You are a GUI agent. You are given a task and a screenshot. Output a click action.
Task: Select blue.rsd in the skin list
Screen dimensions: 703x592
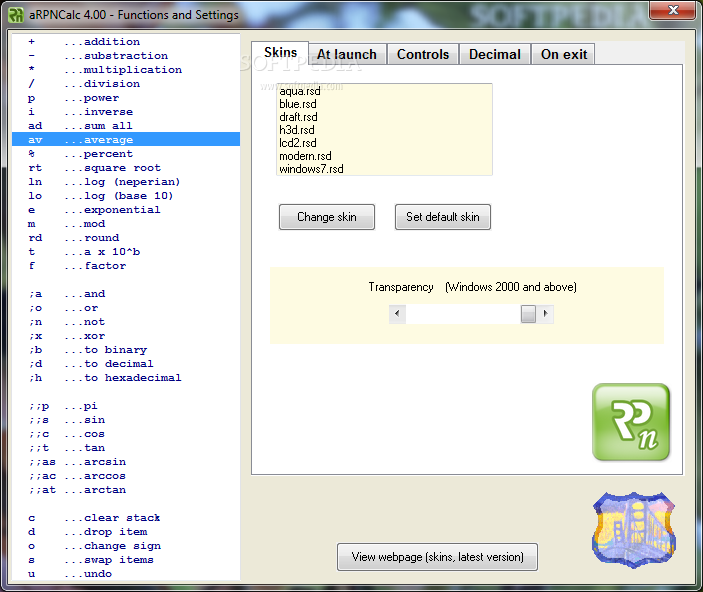point(384,104)
